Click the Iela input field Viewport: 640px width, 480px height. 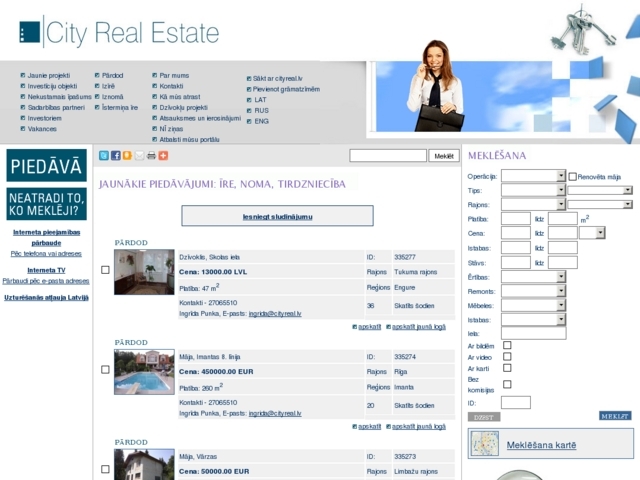tap(533, 333)
